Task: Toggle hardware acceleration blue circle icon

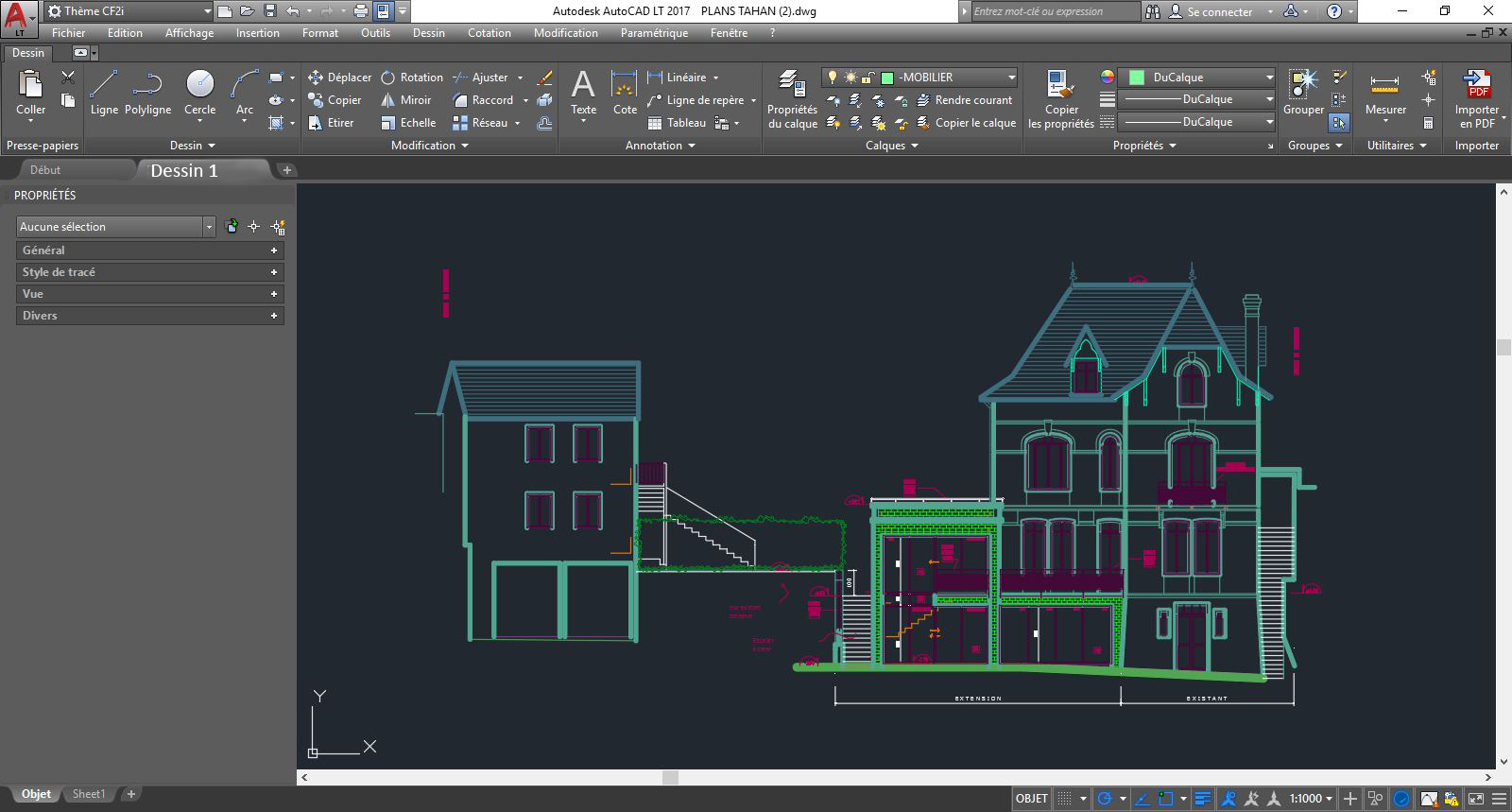Action: click(x=1401, y=799)
